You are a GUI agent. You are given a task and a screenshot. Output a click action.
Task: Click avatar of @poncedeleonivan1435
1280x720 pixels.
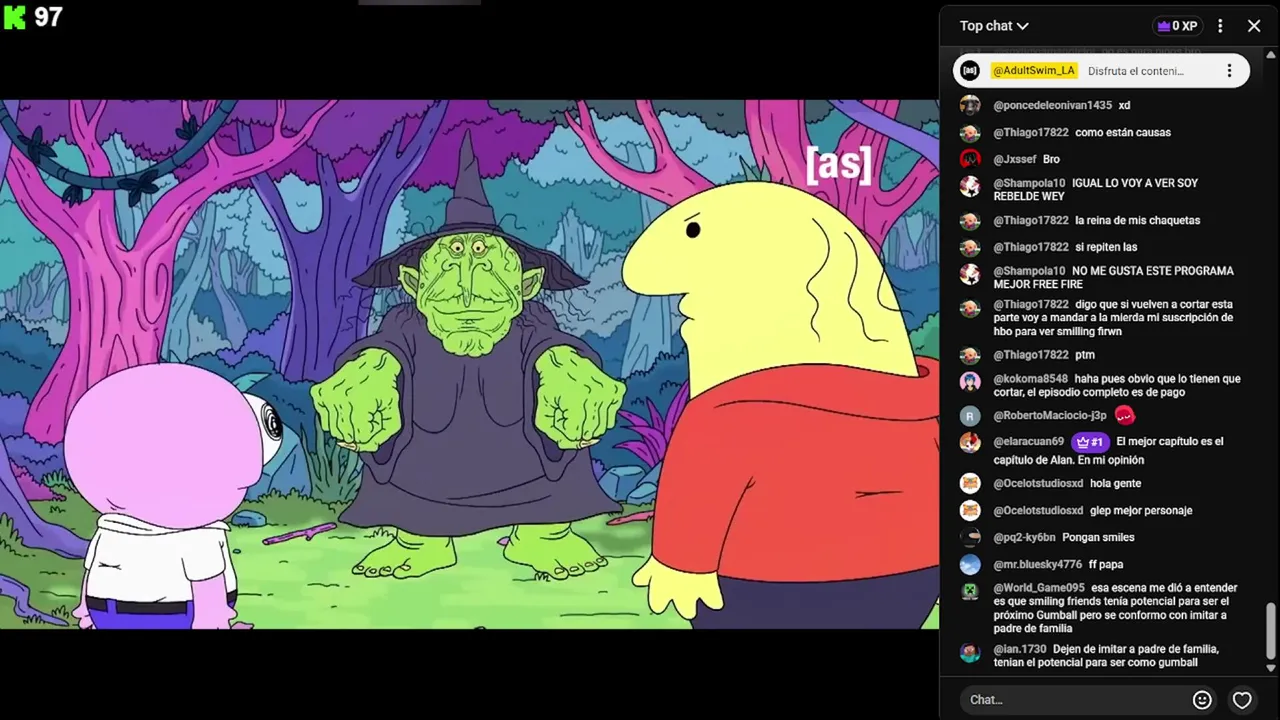970,105
